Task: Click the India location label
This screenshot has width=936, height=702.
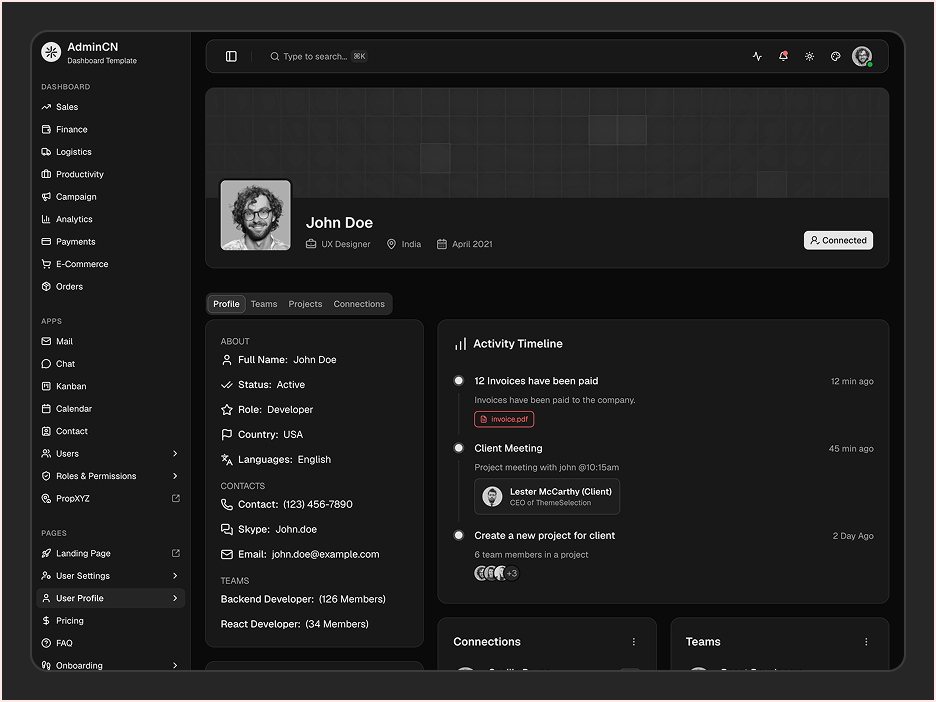Action: coord(404,244)
